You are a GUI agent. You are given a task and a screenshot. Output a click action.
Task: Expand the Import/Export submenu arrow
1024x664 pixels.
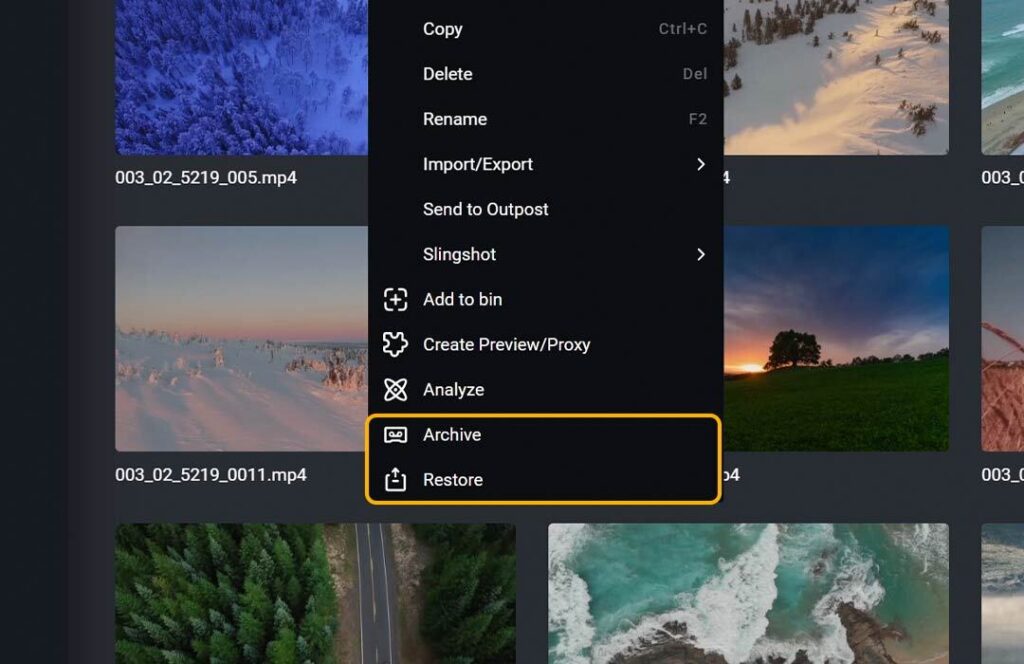(700, 164)
